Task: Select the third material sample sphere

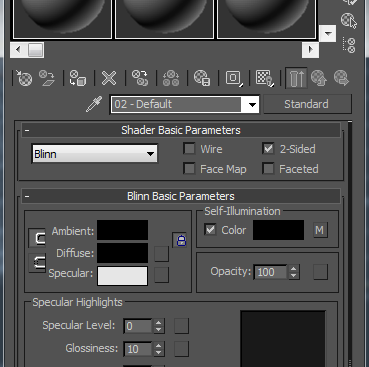Action: [x=266, y=18]
